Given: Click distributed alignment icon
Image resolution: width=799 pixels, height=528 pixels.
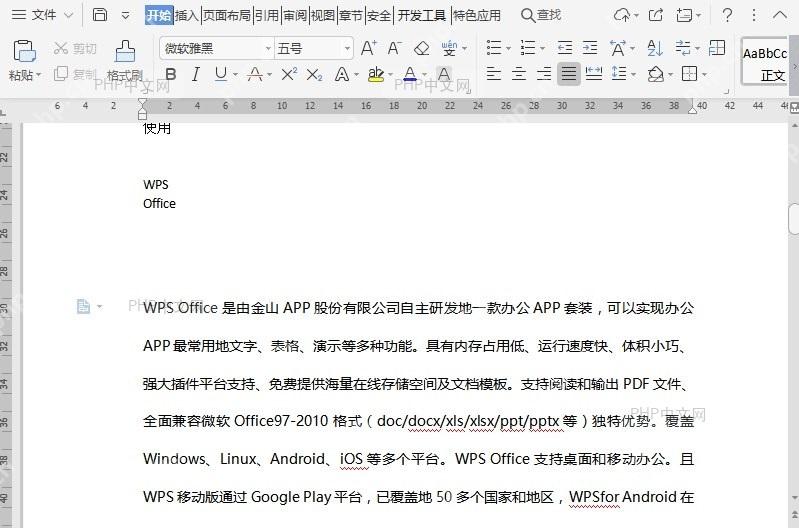Looking at the screenshot, I should (594, 74).
